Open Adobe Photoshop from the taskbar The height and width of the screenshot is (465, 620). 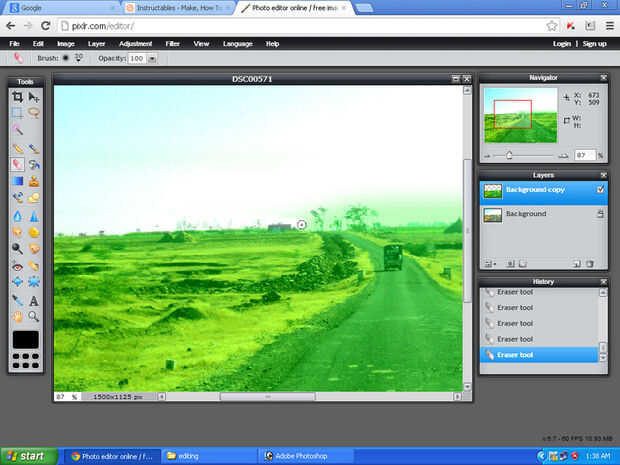pos(305,456)
